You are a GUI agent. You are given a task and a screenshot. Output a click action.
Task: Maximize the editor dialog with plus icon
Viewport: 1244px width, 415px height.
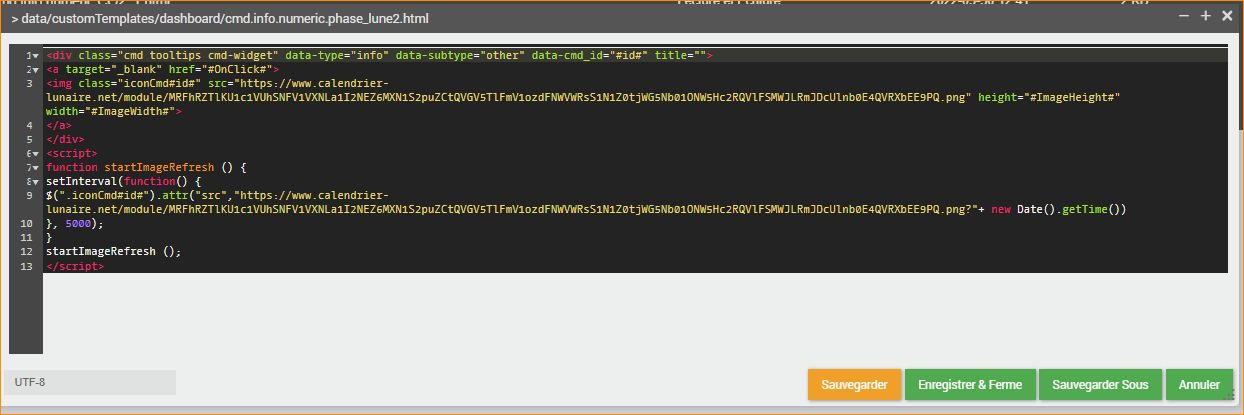[1205, 16]
